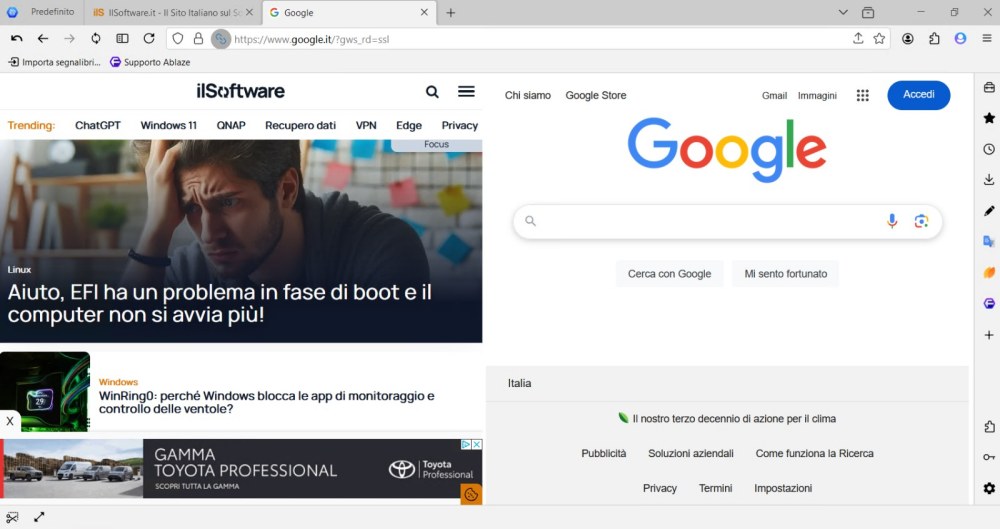Open the Supporto Ablaze bookmark
1000x529 pixels.
point(150,62)
